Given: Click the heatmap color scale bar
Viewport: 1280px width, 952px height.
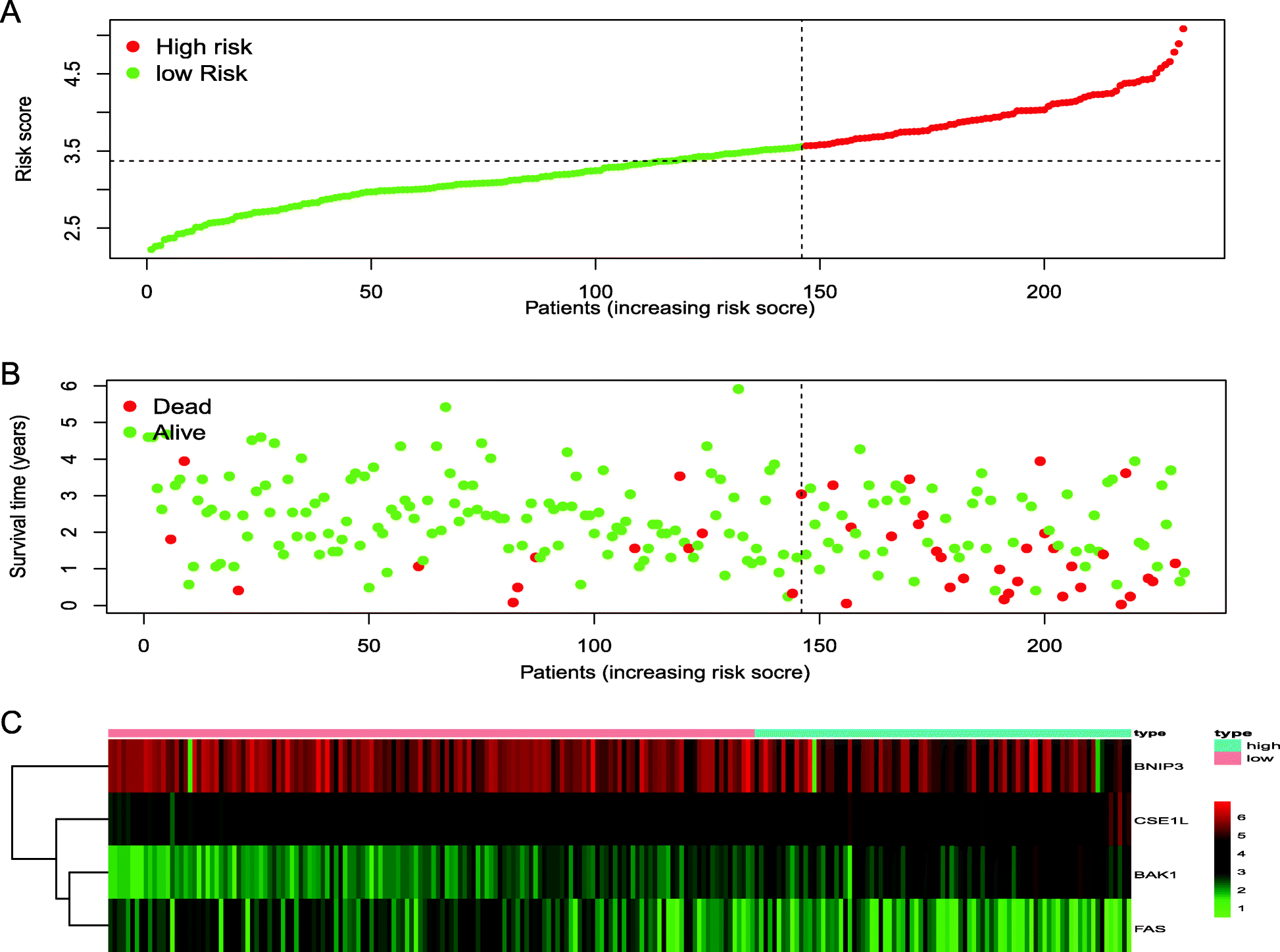Looking at the screenshot, I should point(1222,859).
